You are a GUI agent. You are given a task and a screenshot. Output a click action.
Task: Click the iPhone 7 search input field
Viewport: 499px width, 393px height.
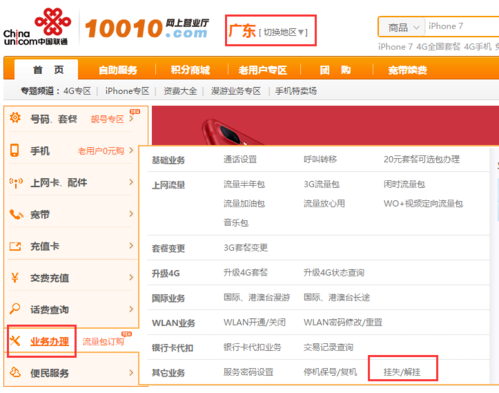tap(462, 27)
